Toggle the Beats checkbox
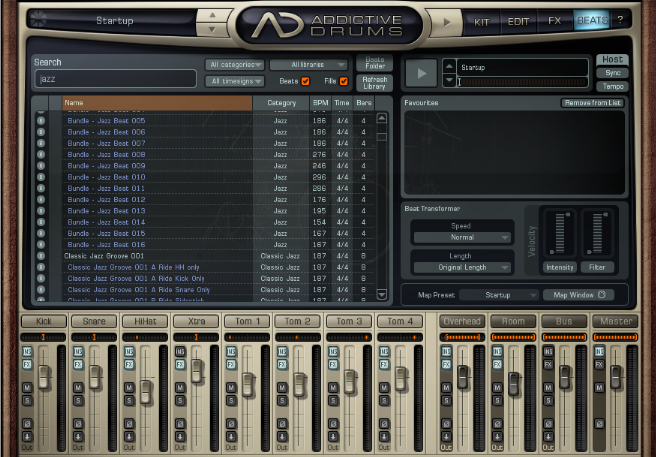The height and width of the screenshot is (457, 656). [306, 81]
